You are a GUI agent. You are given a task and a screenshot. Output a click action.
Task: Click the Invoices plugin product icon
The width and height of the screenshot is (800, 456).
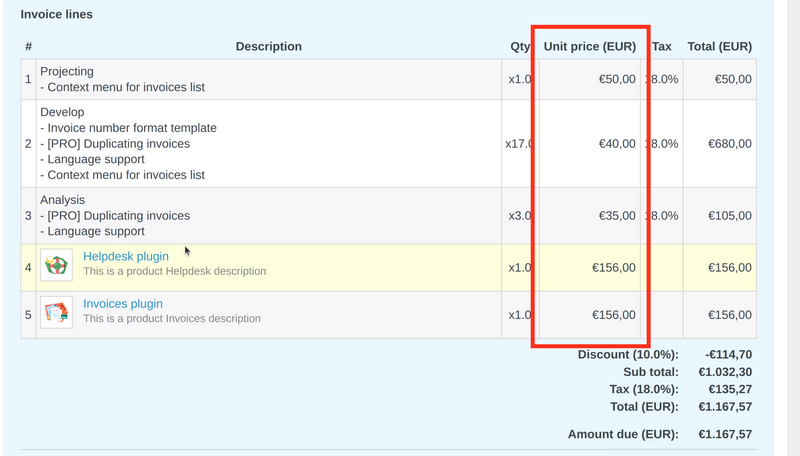coord(56,313)
